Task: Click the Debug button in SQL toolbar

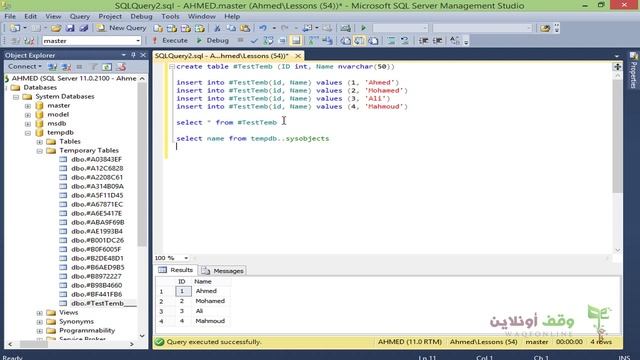Action: 213,40
